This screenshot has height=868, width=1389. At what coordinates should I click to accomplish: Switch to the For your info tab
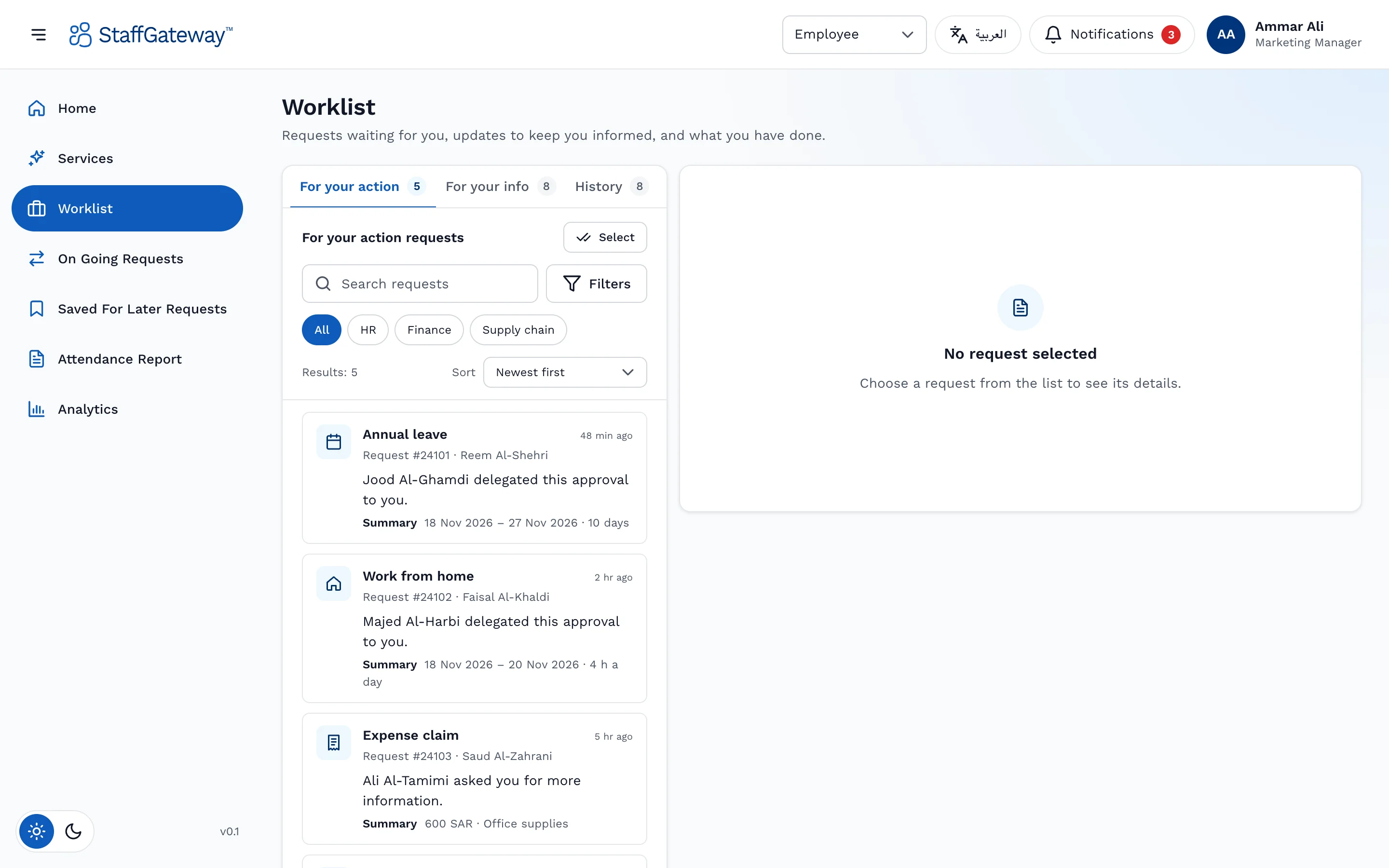(500, 187)
